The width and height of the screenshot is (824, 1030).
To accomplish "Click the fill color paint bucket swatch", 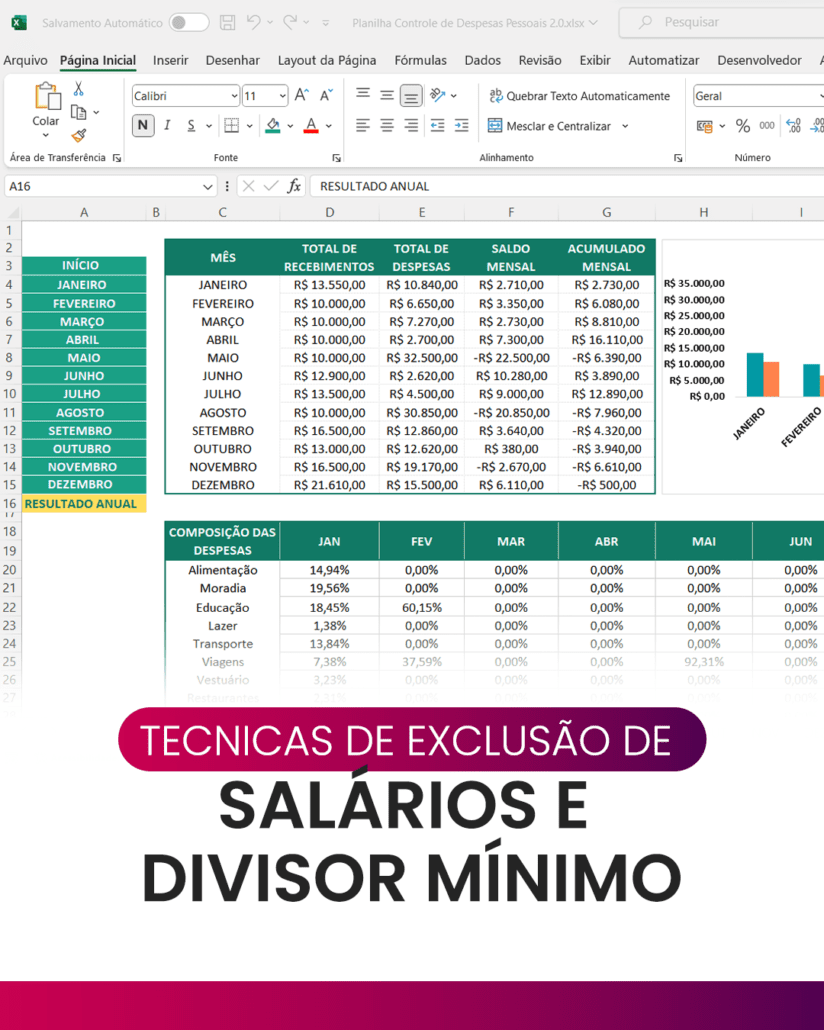I will (x=272, y=126).
